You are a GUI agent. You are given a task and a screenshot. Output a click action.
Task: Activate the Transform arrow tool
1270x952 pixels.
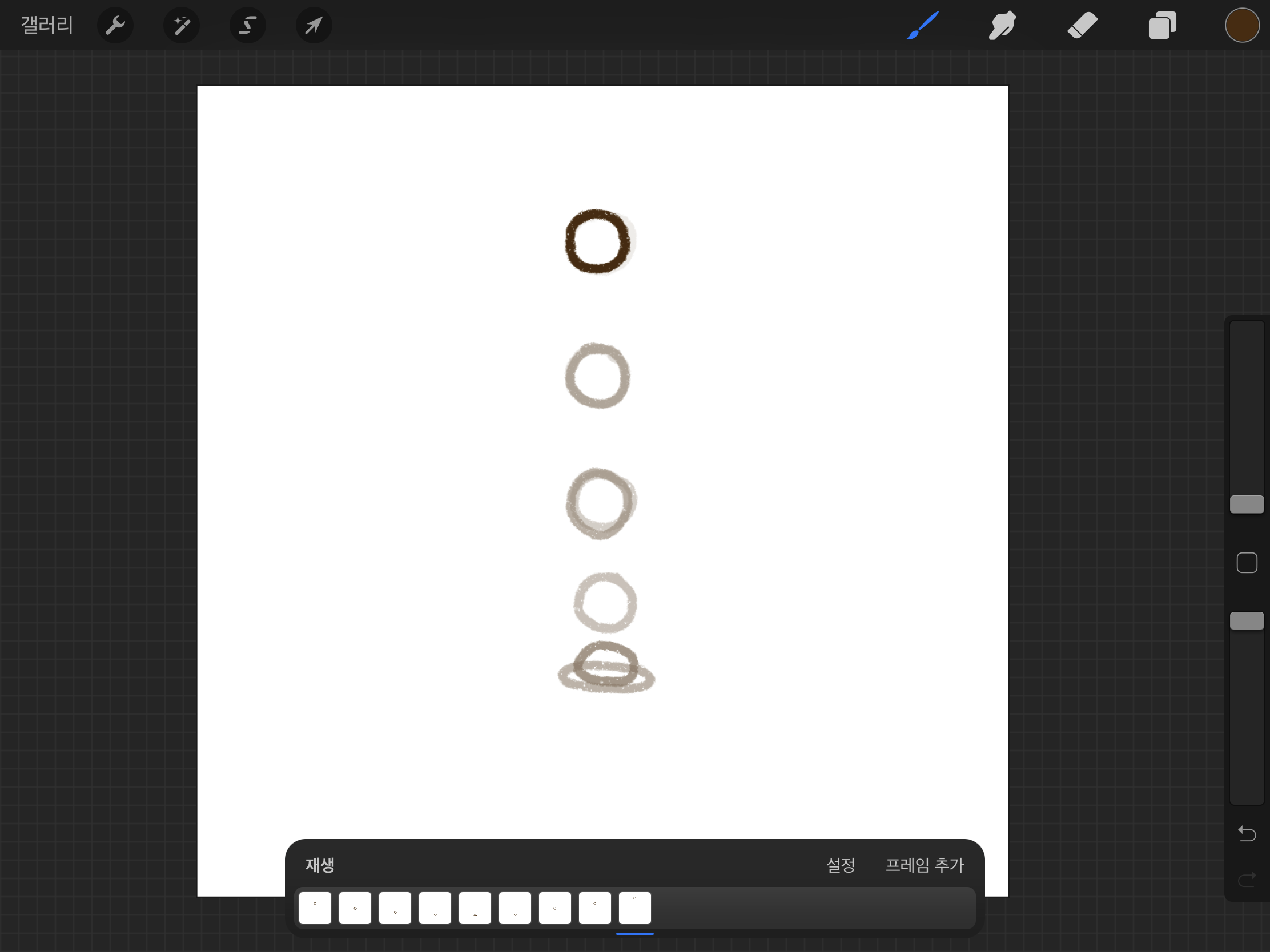pyautogui.click(x=314, y=25)
